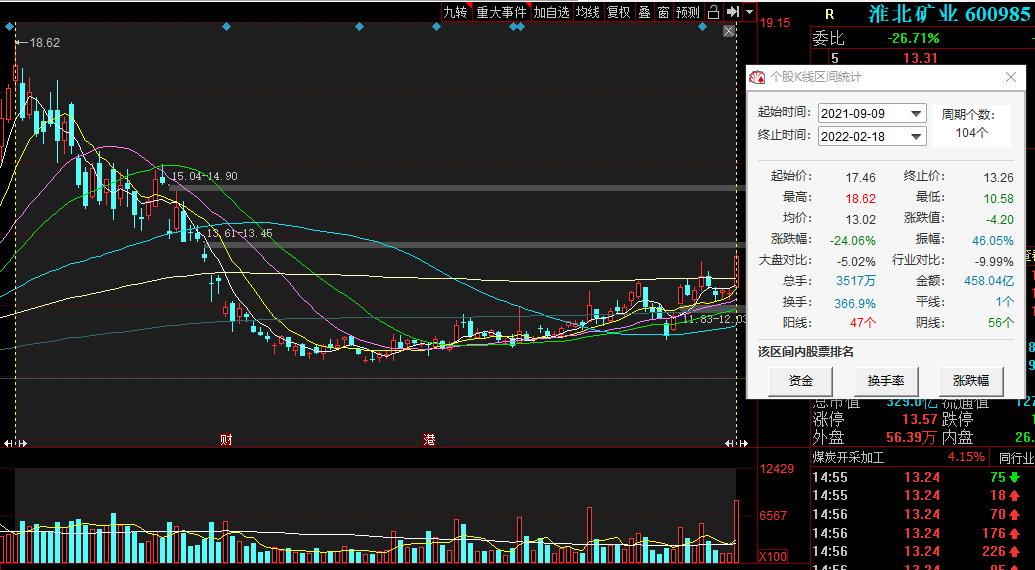The image size is (1035, 570).
Task: Expand the 起始时间 start date dropdown
Action: tap(915, 114)
